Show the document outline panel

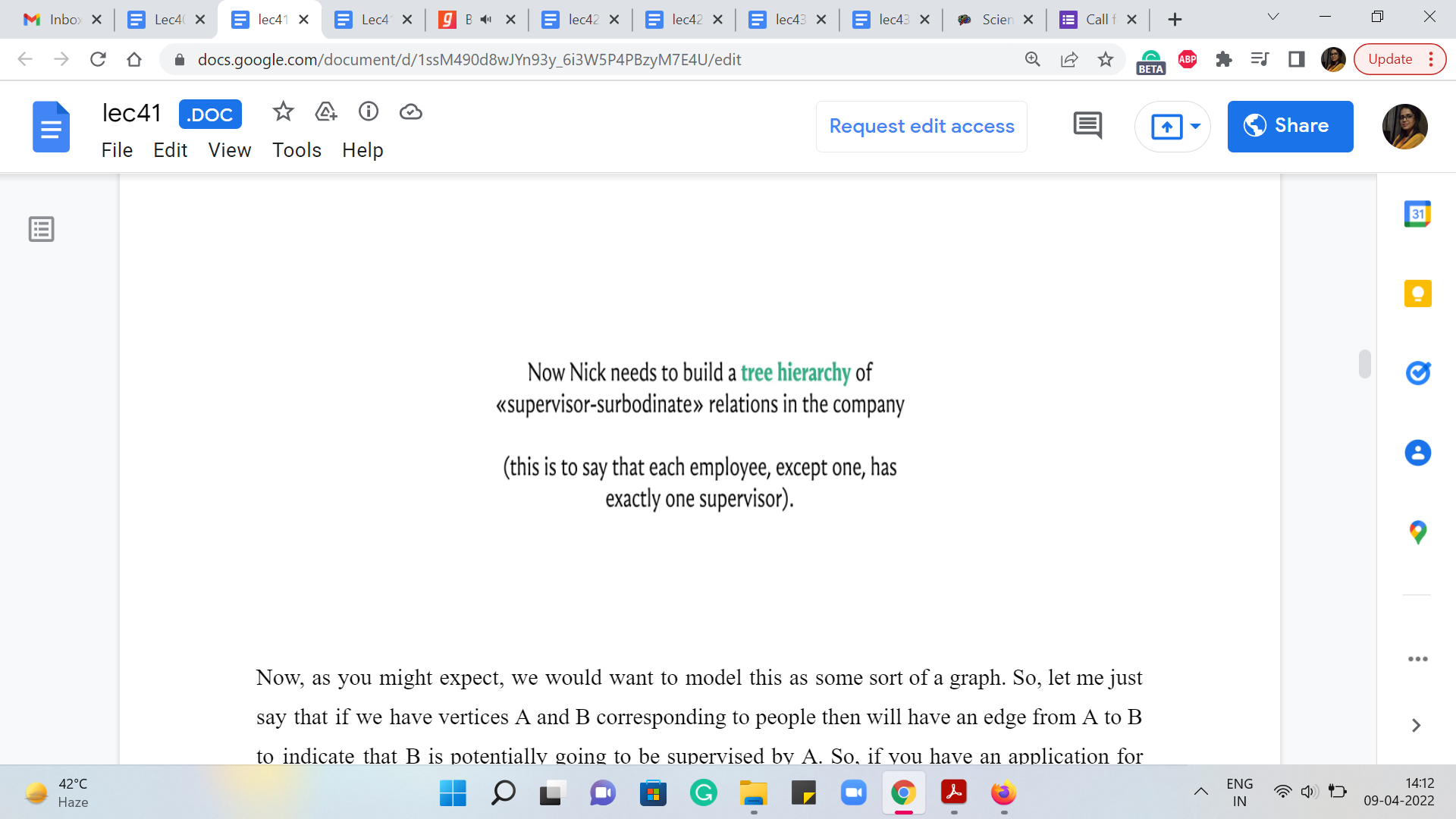pos(41,229)
